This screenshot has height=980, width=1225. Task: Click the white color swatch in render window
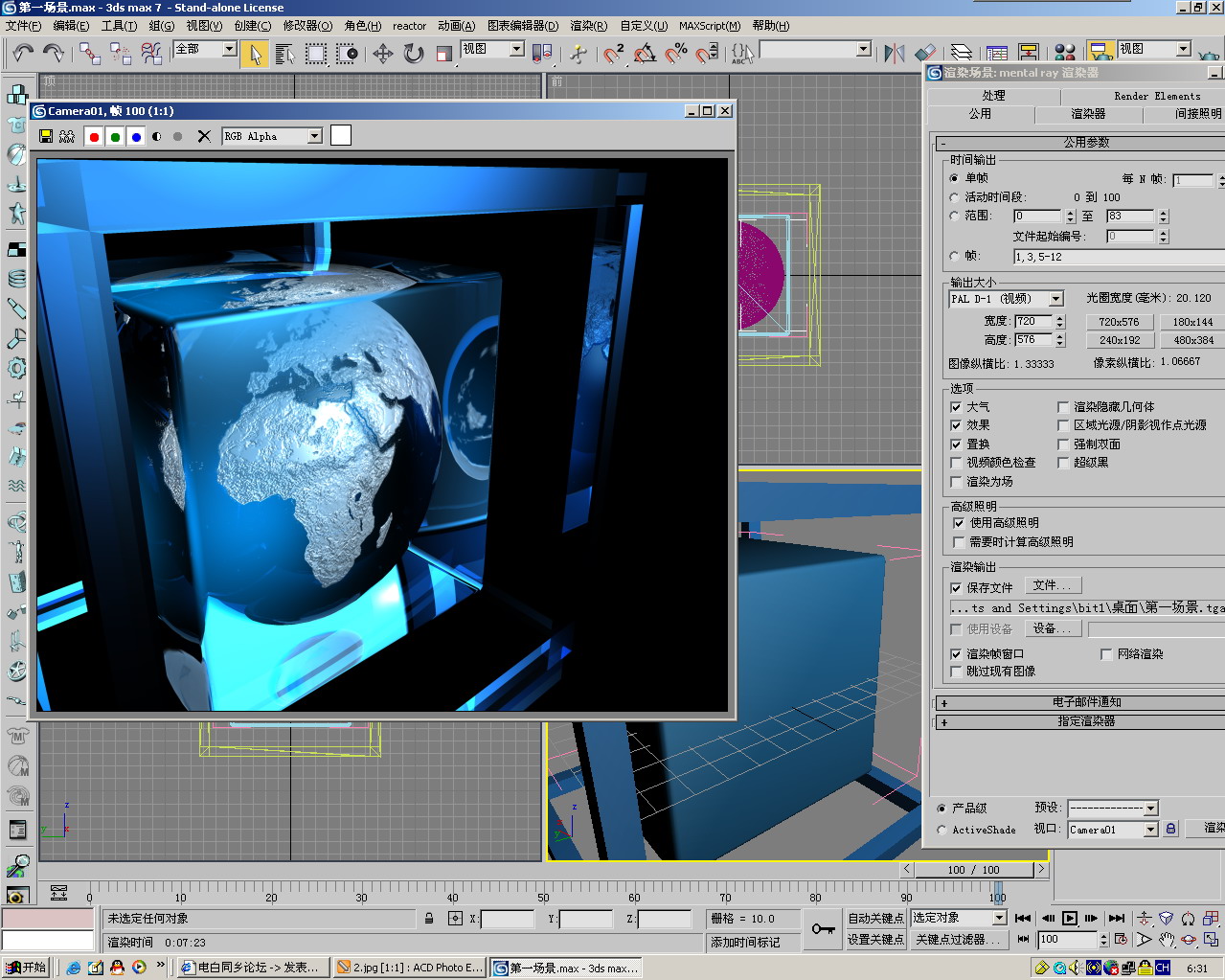(341, 136)
